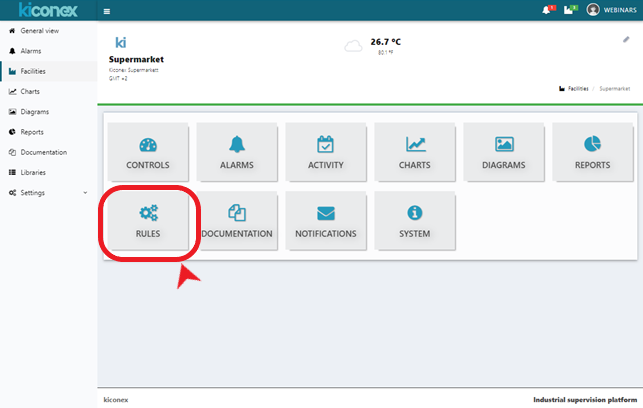
Task: Open the Documentation copy-icon tile
Action: tap(237, 222)
